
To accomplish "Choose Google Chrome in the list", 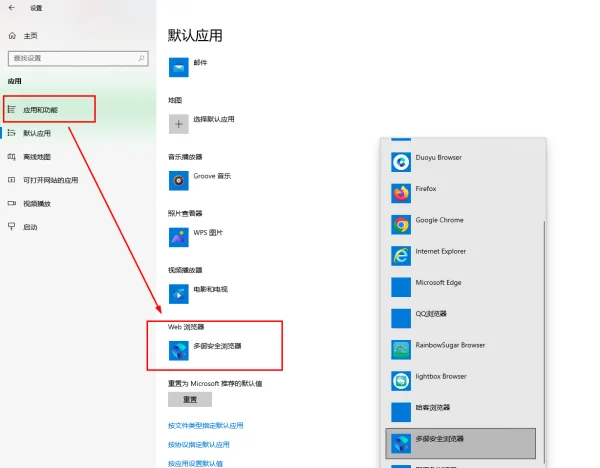I will pos(462,225).
